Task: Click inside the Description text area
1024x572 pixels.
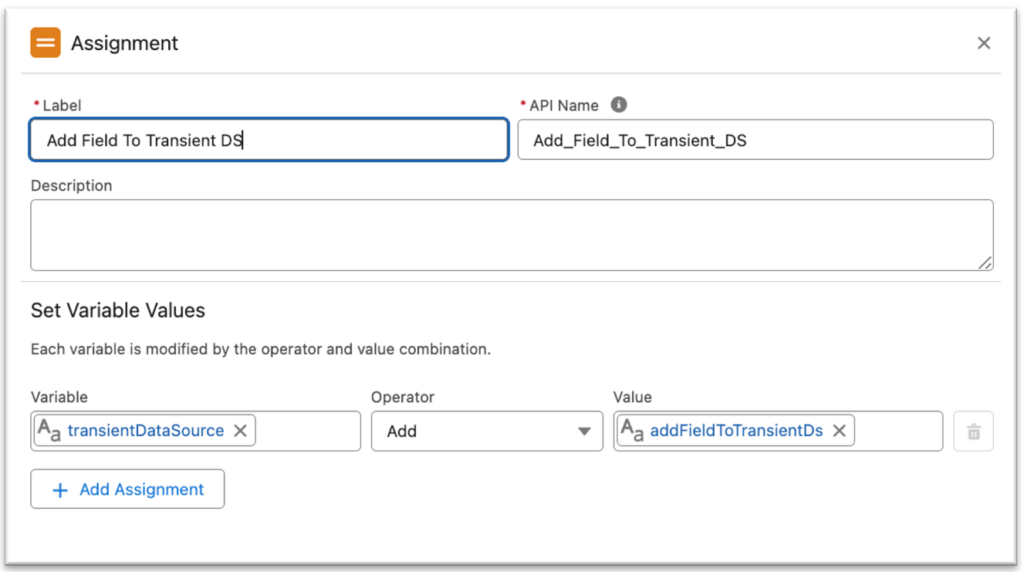Action: [x=511, y=235]
